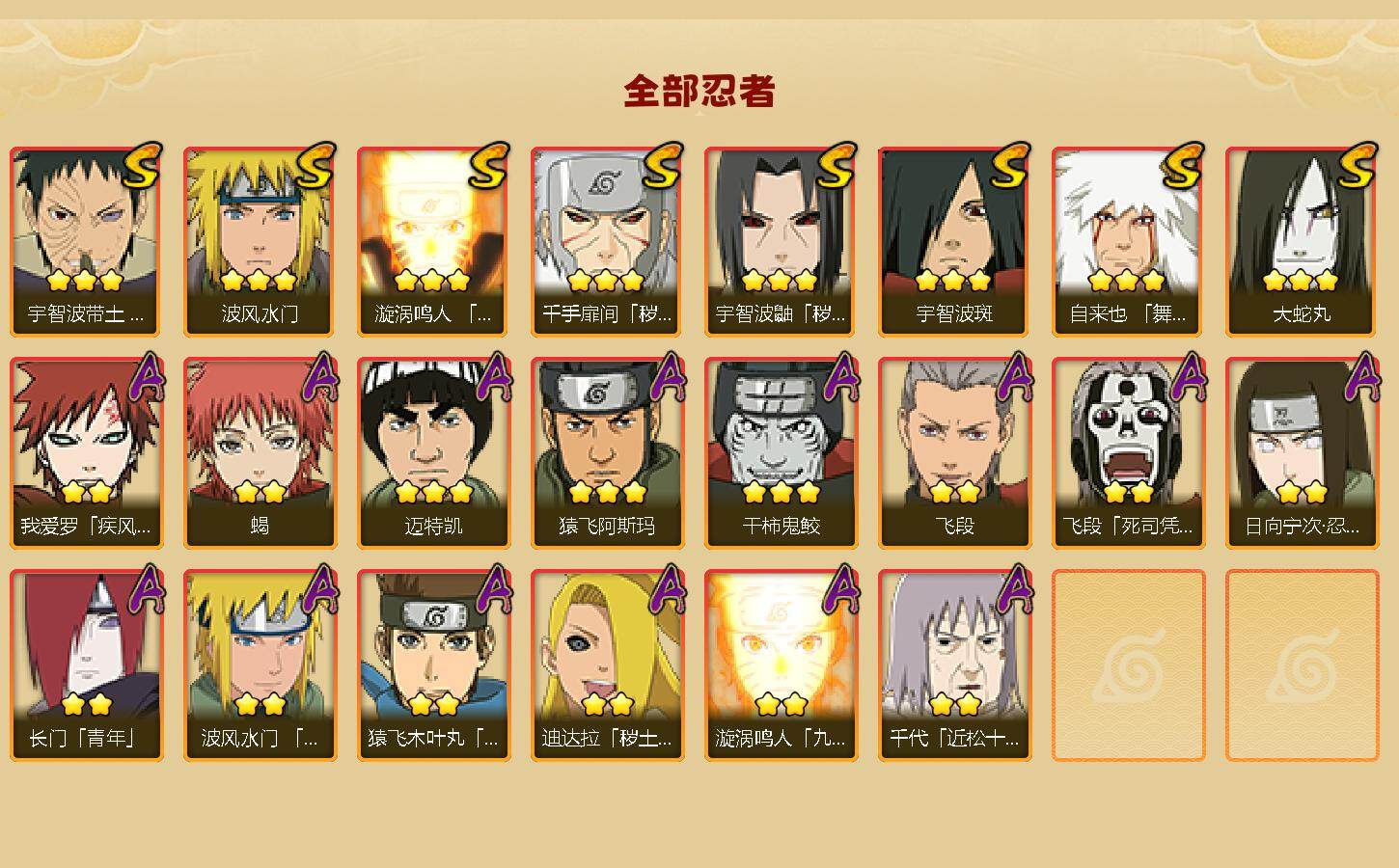Select the first empty ninja slot
1399x868 pixels.
click(x=1128, y=665)
